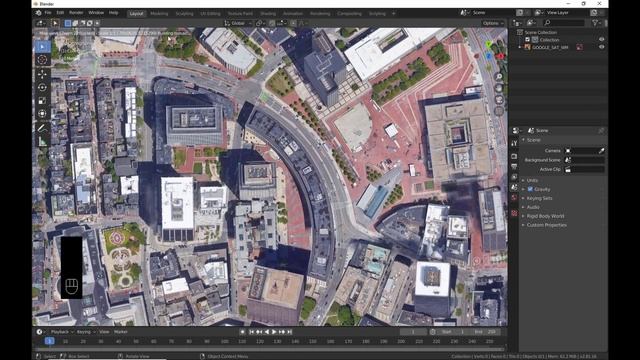Click the green Y axis gizmo ball
The image size is (640, 360).
489,44
